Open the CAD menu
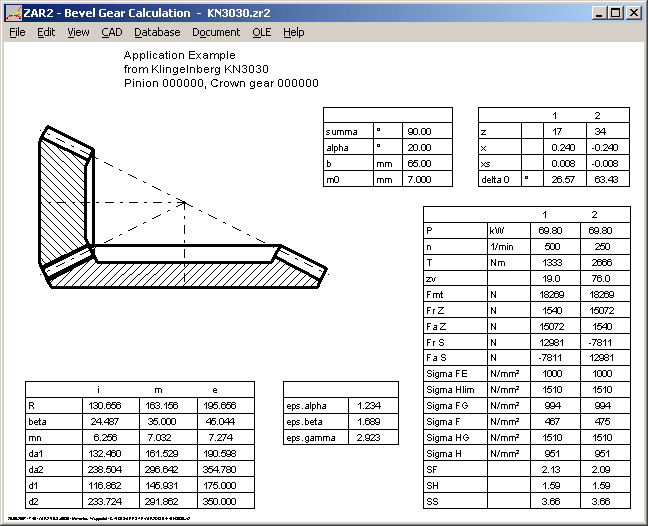 pyautogui.click(x=112, y=32)
